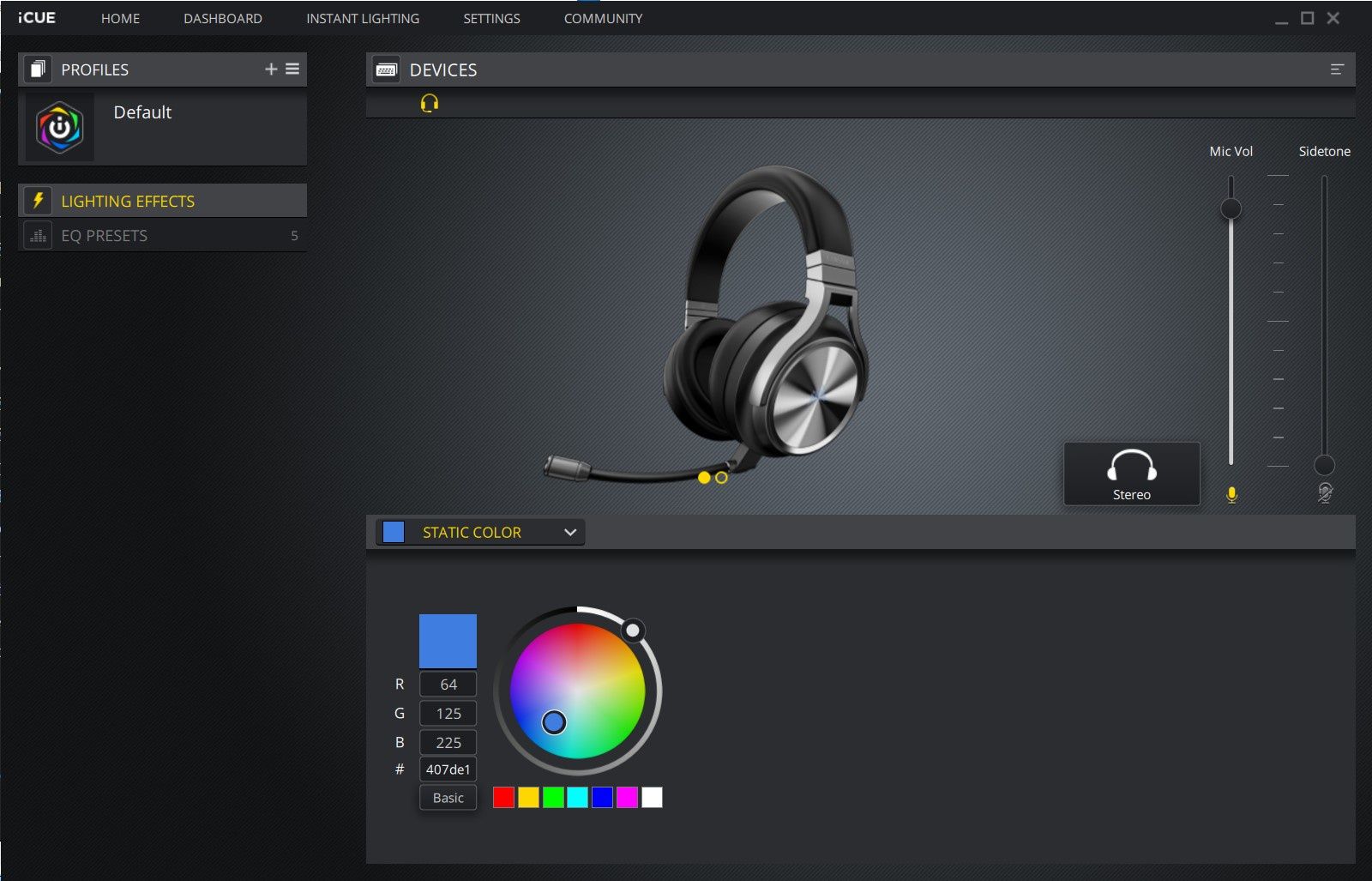
Task: Click the R value input field
Action: coord(448,685)
